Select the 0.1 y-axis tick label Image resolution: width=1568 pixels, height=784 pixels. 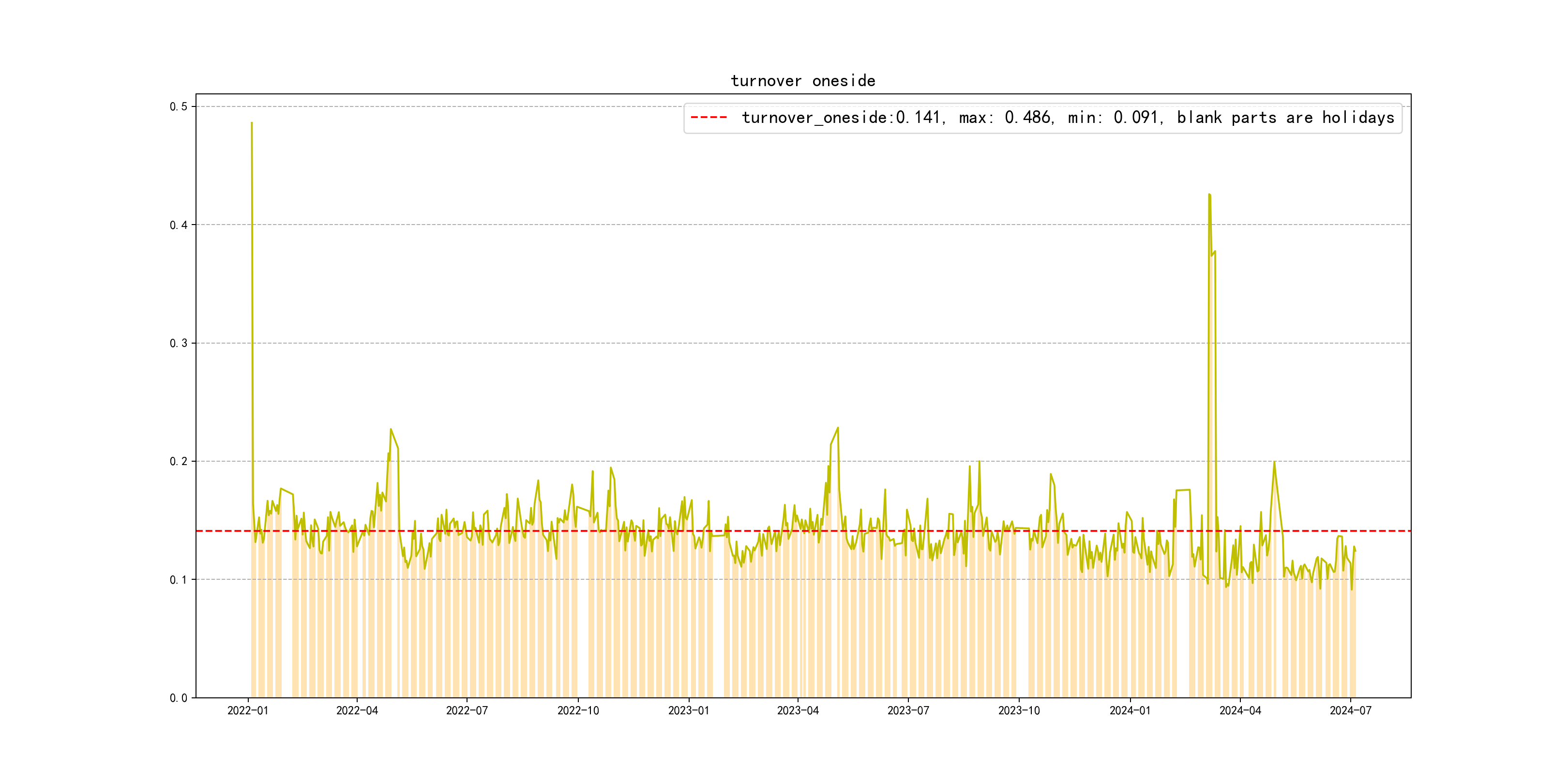coord(179,579)
